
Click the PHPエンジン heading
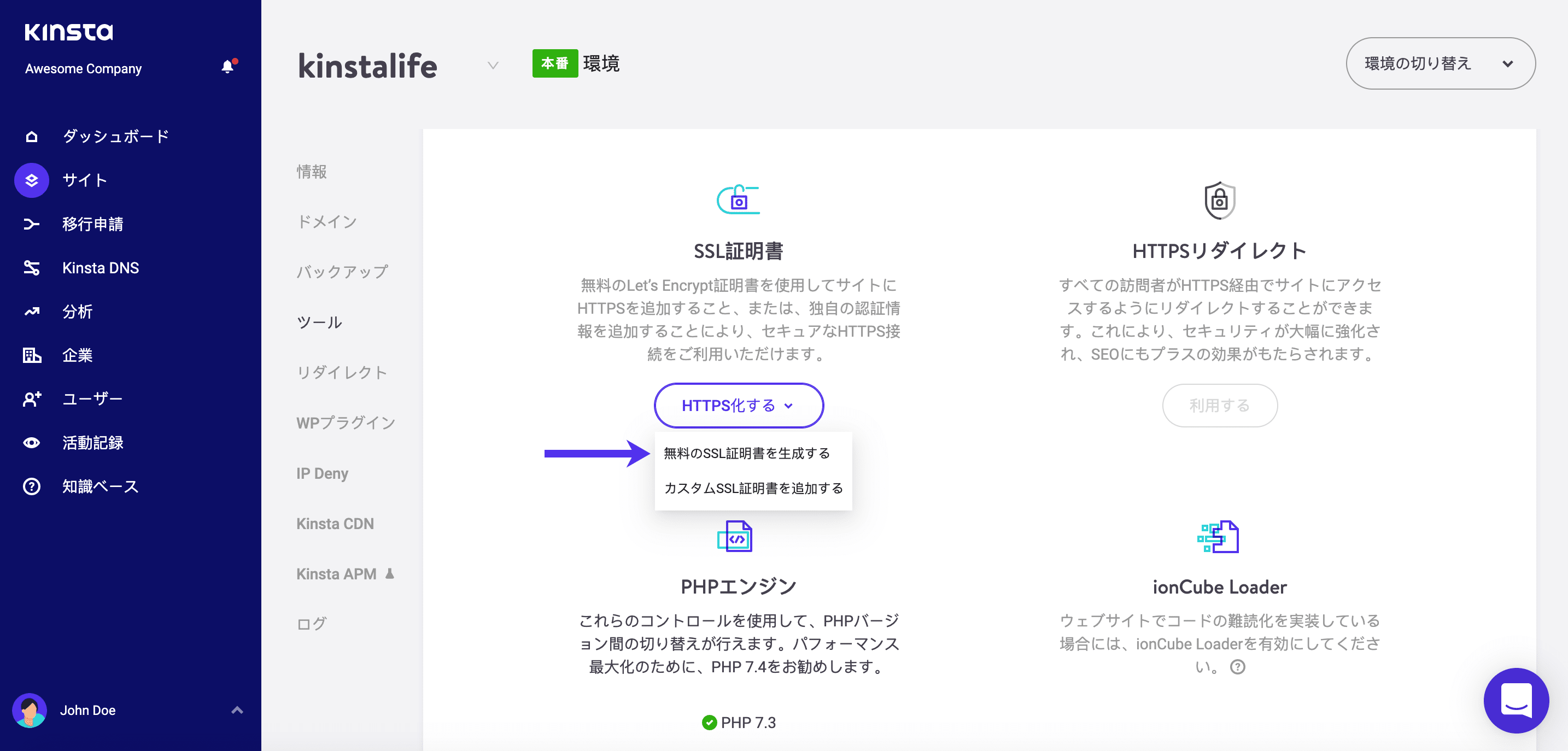738,586
